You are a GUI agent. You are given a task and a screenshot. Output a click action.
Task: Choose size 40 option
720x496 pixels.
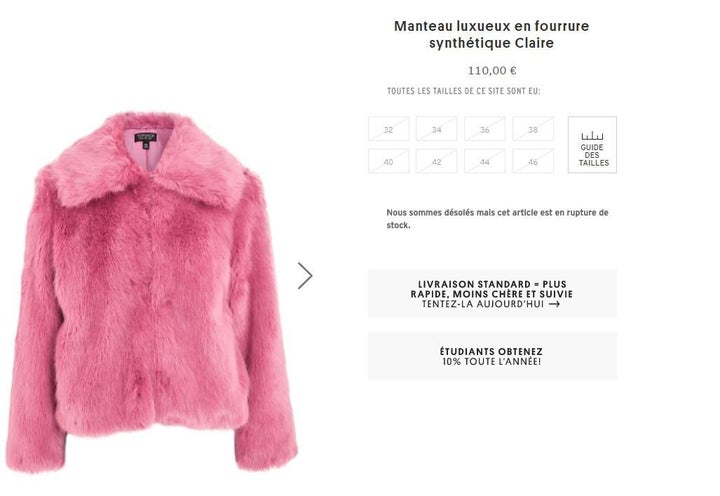tap(388, 161)
